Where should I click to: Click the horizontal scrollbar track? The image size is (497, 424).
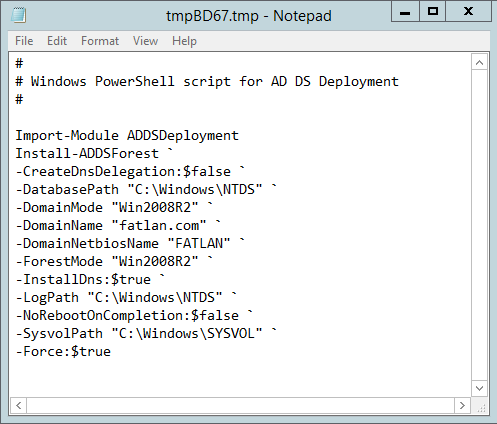(x=240, y=405)
